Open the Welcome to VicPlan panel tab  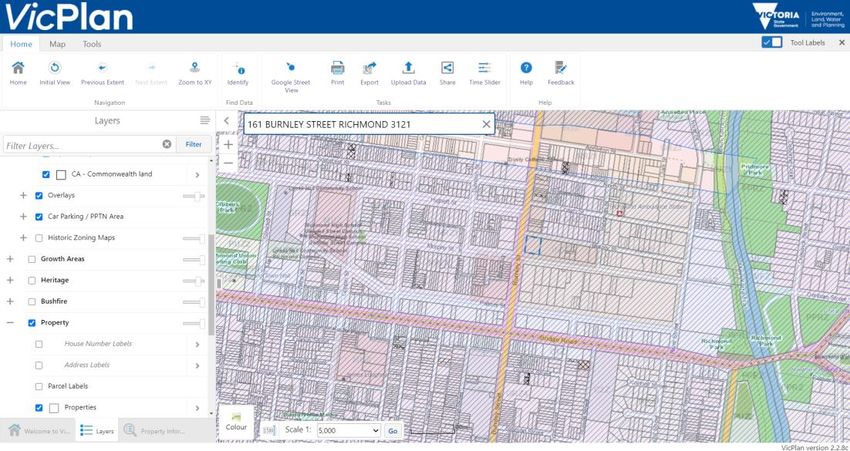[39, 431]
